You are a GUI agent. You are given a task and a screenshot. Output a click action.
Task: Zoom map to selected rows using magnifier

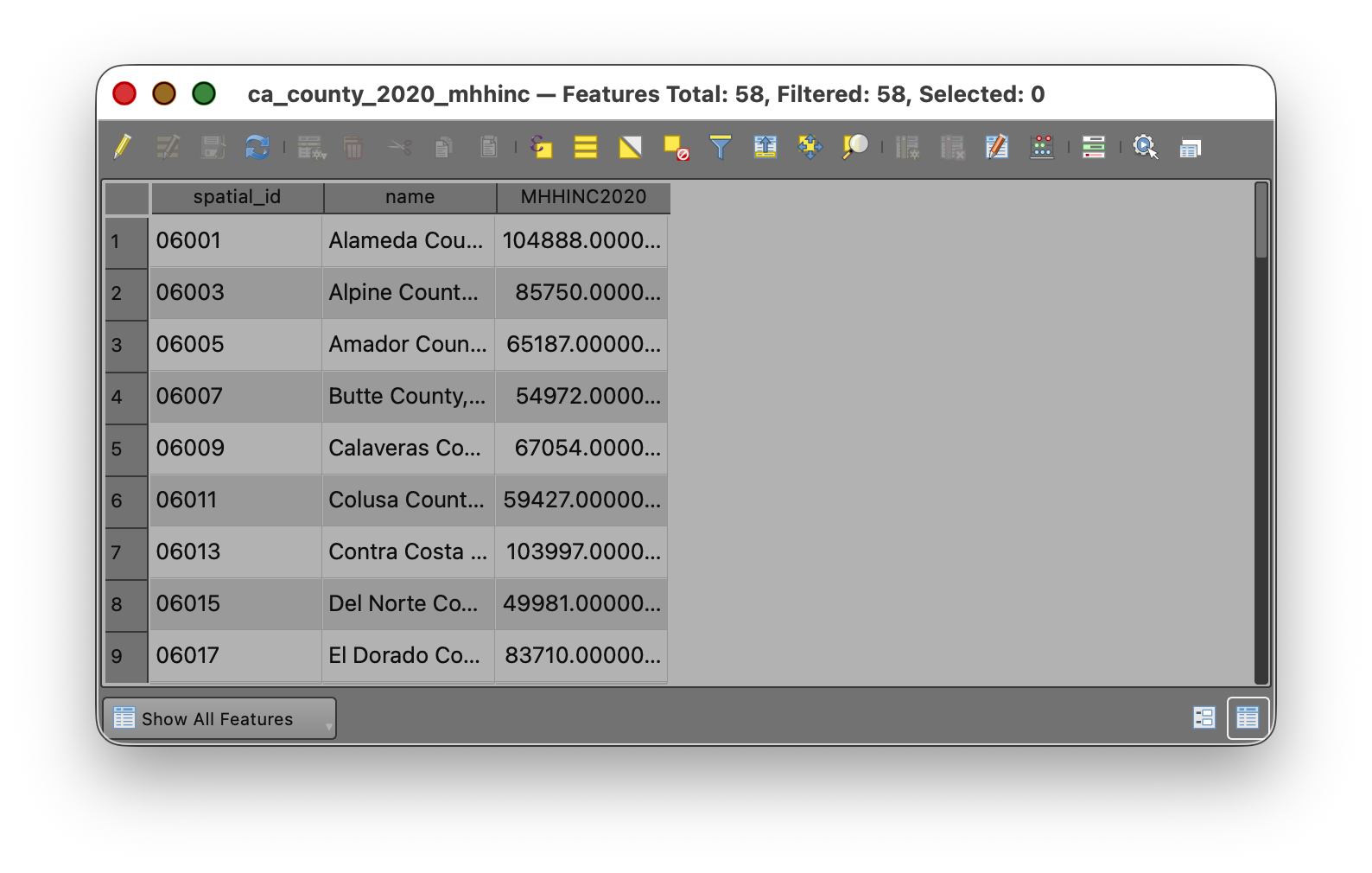point(855,147)
